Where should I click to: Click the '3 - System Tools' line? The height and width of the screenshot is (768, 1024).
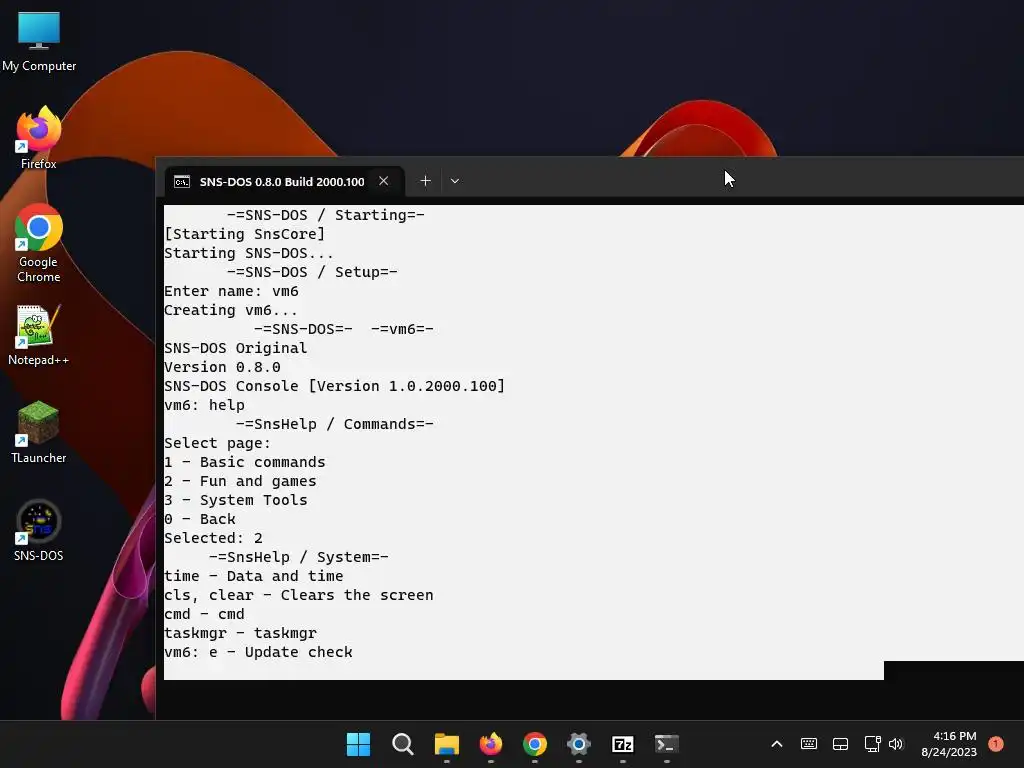click(x=236, y=500)
